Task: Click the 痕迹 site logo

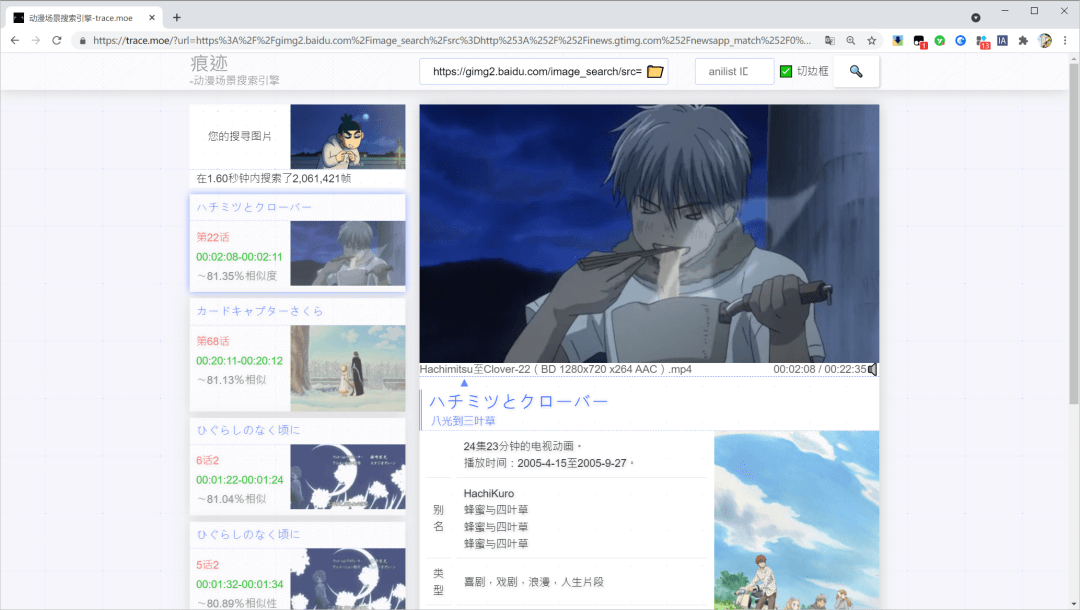Action: pos(209,63)
